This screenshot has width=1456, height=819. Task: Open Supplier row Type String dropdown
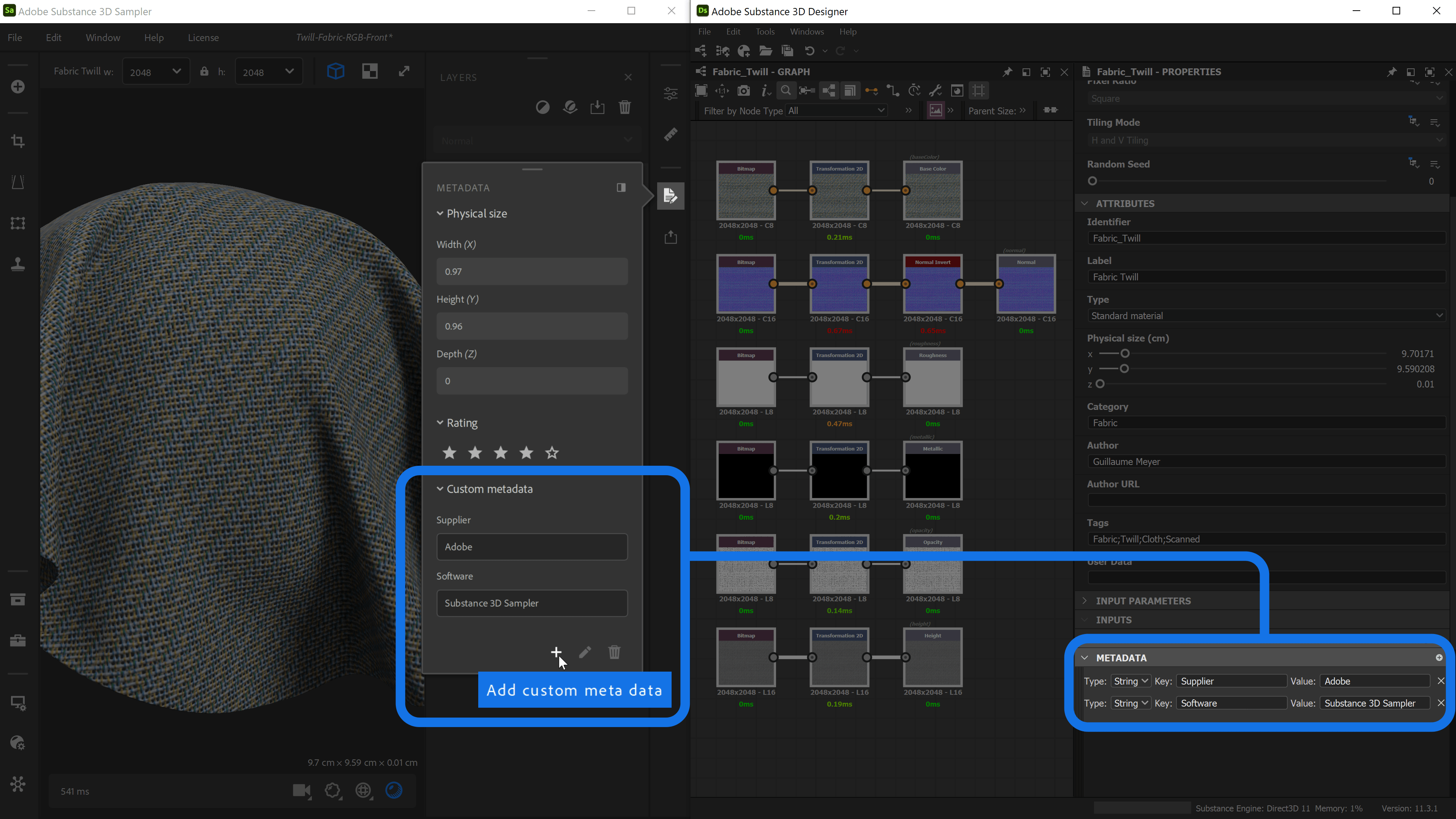[1130, 681]
